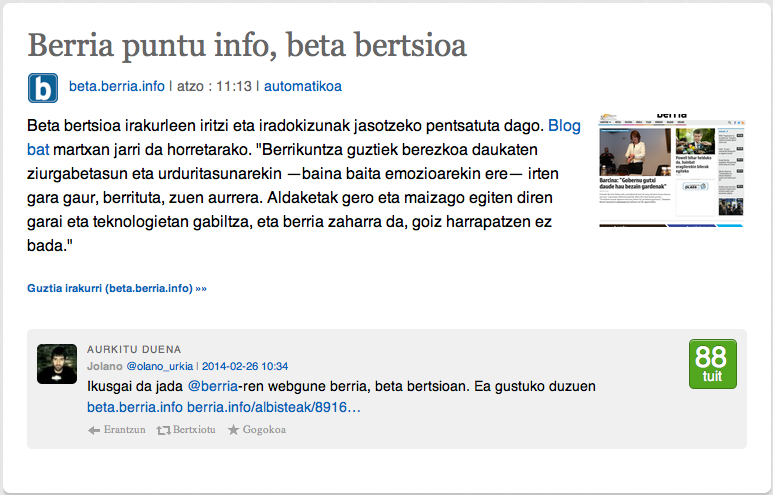This screenshot has height=495, width=773.
Task: Open the @berria mention in tweet
Action: (213, 386)
